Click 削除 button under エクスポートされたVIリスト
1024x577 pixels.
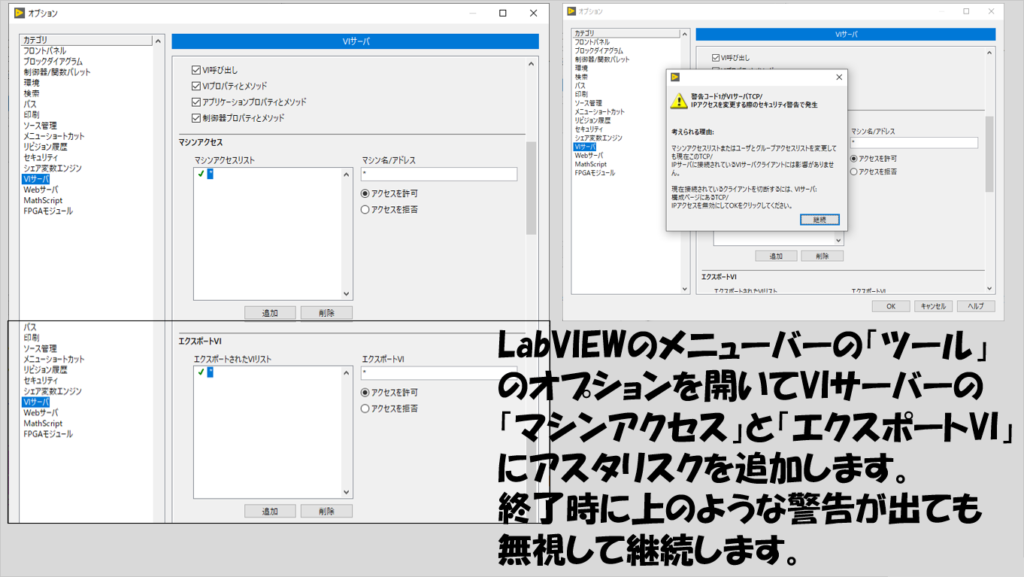click(x=326, y=511)
